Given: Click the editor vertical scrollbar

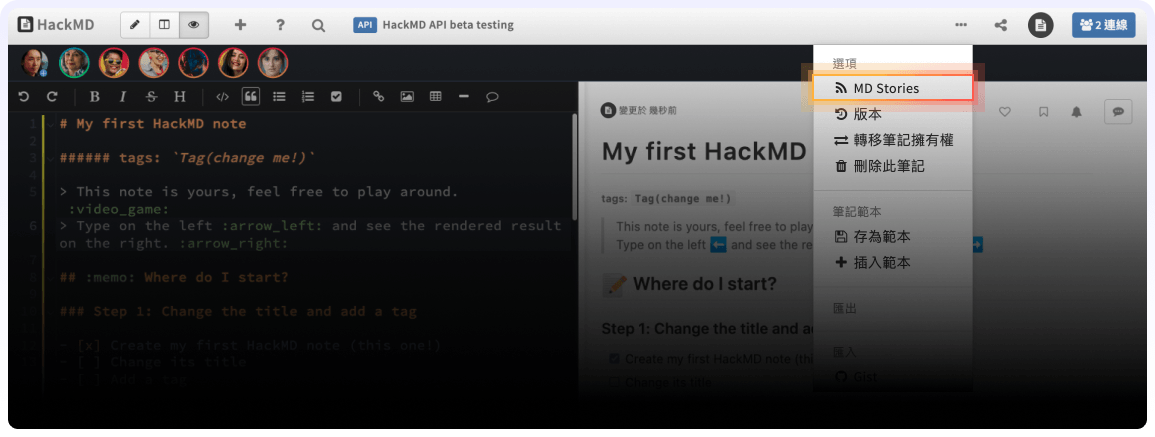Looking at the screenshot, I should coord(575,166).
